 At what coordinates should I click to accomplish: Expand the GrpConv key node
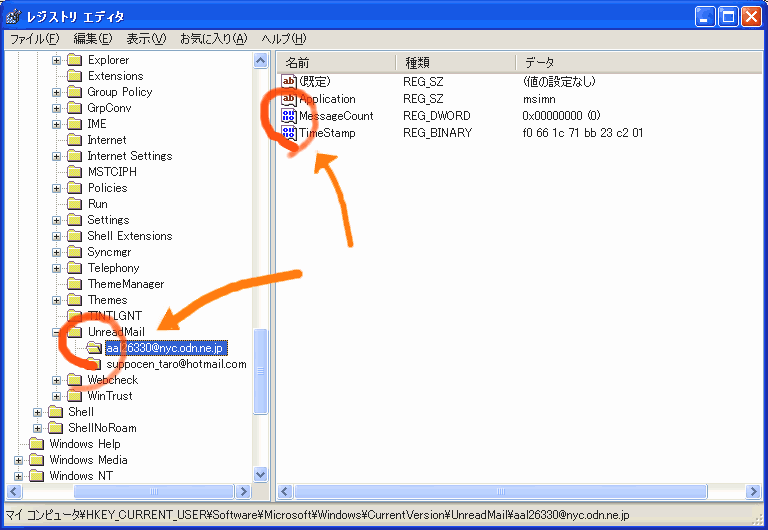pos(56,108)
